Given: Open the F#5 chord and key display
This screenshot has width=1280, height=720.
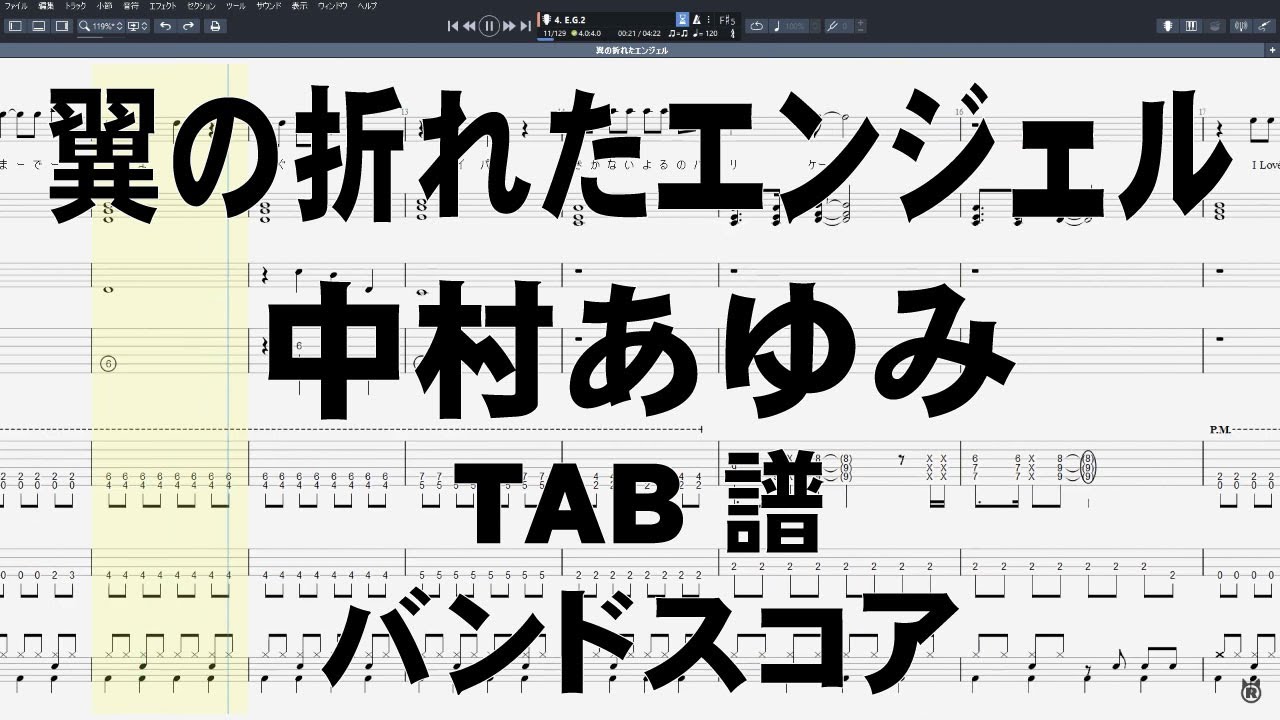Looking at the screenshot, I should pos(726,19).
